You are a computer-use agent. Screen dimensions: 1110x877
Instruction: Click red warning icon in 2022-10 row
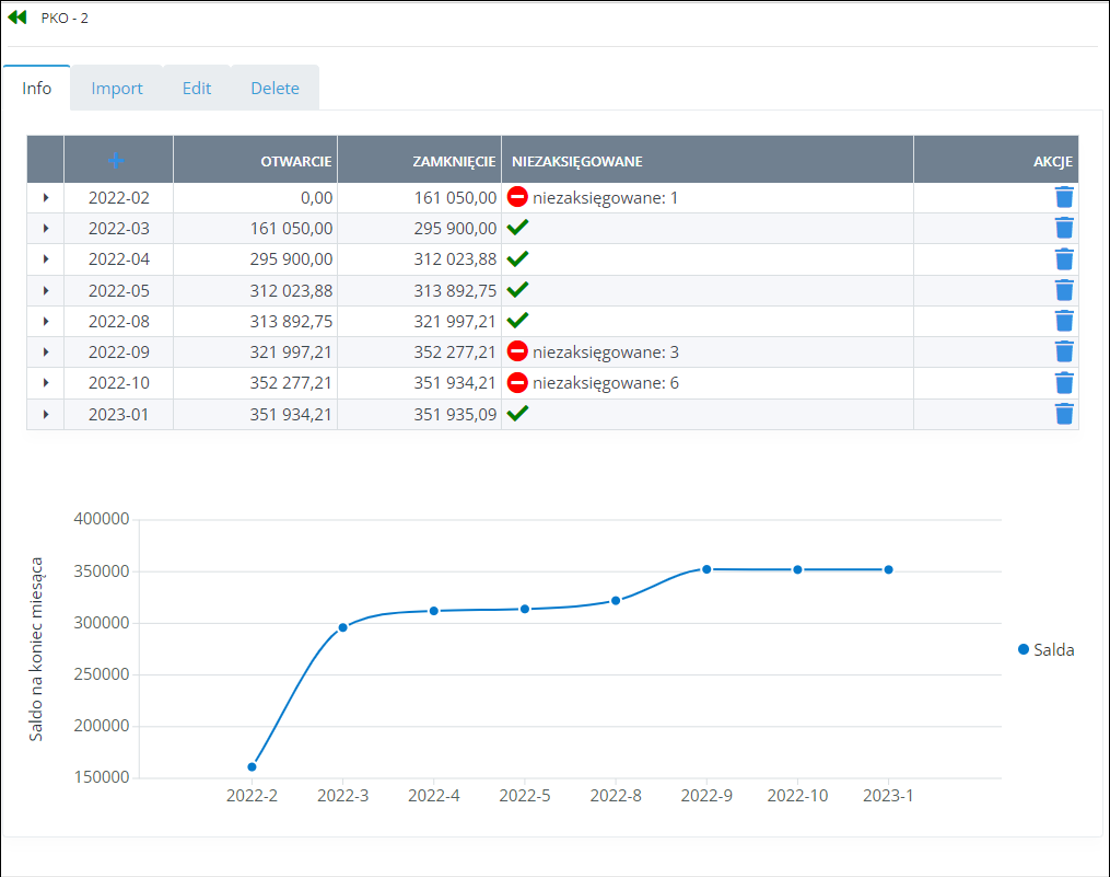518,383
